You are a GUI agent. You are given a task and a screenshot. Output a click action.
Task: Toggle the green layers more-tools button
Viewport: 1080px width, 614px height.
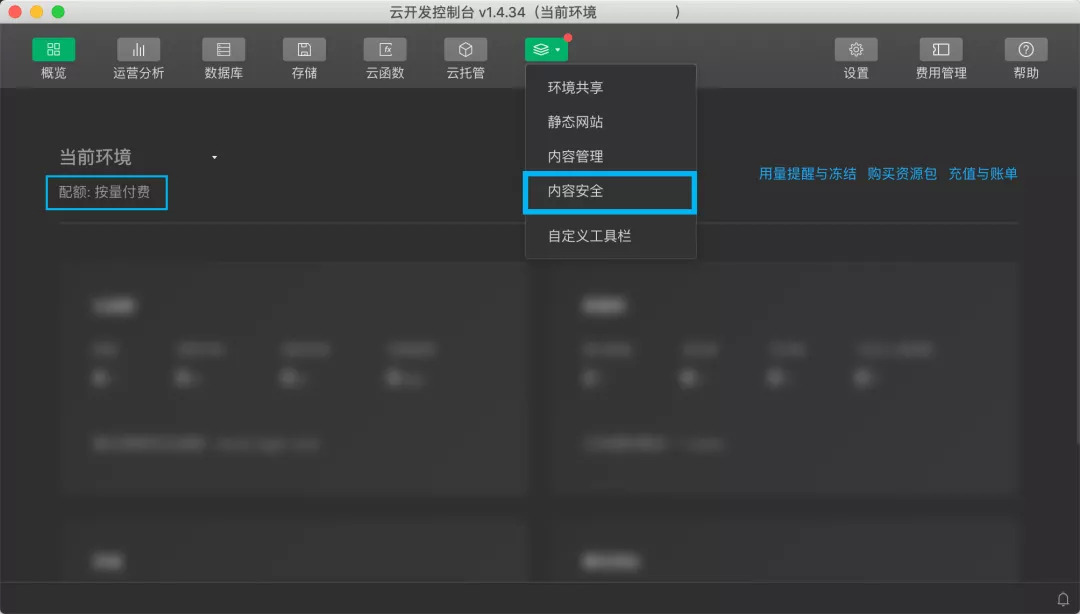pyautogui.click(x=546, y=50)
